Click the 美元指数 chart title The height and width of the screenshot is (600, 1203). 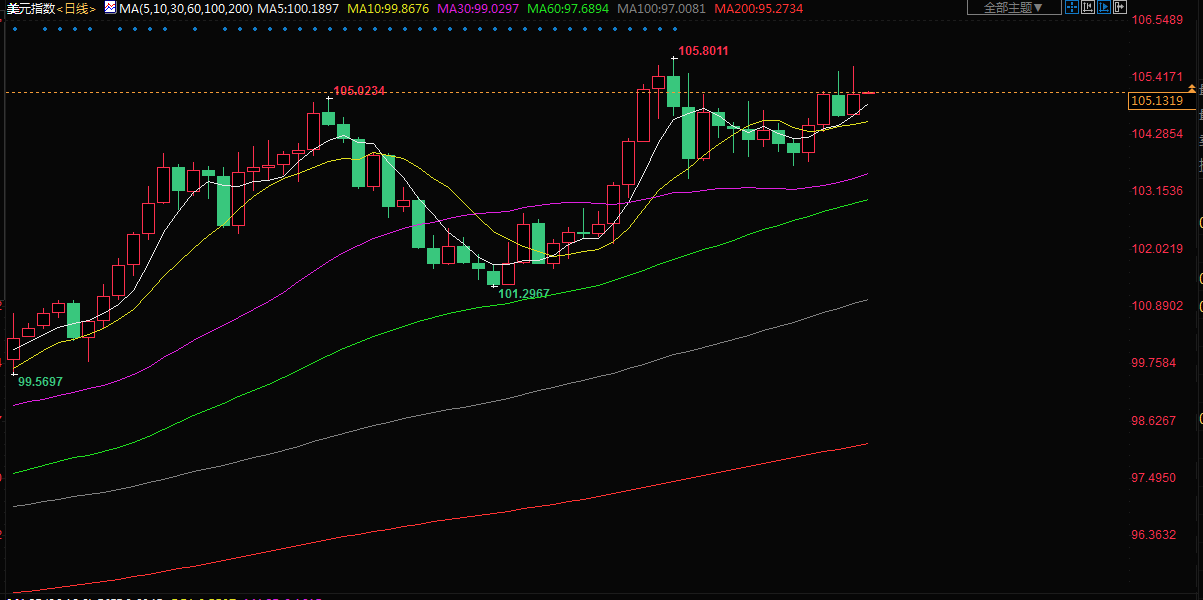pos(29,9)
